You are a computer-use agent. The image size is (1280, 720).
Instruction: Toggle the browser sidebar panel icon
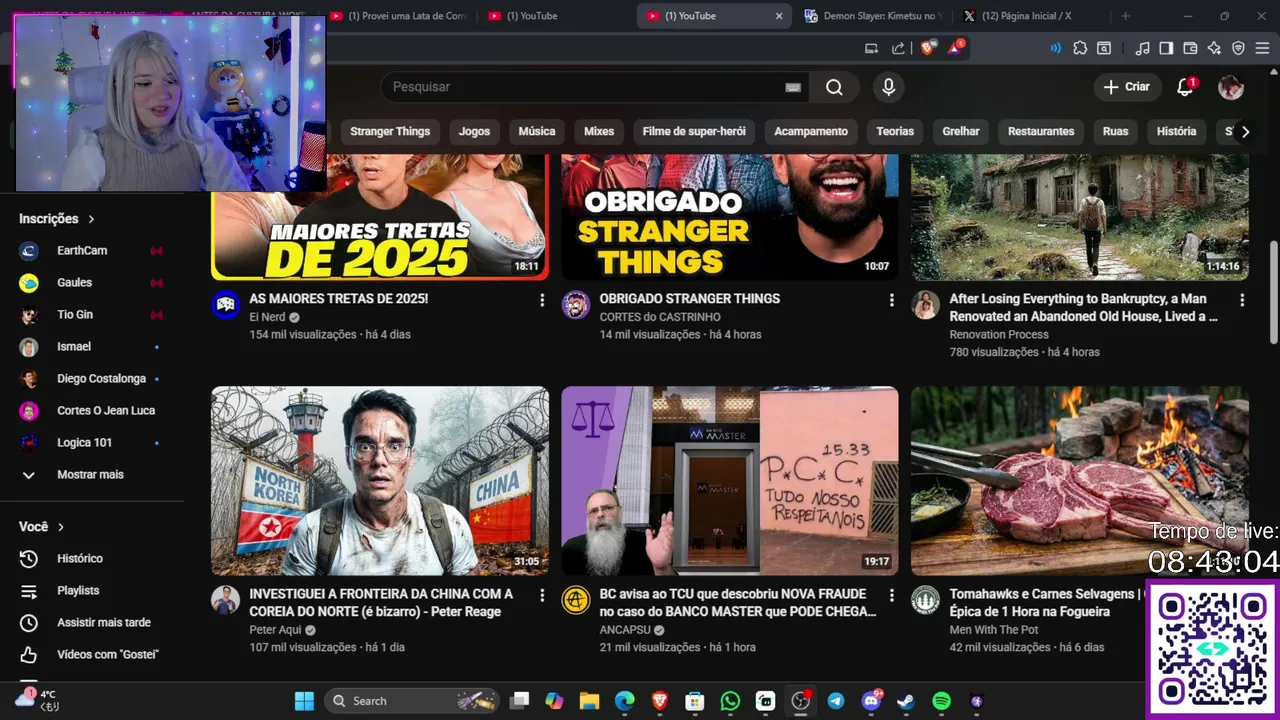pos(1166,48)
